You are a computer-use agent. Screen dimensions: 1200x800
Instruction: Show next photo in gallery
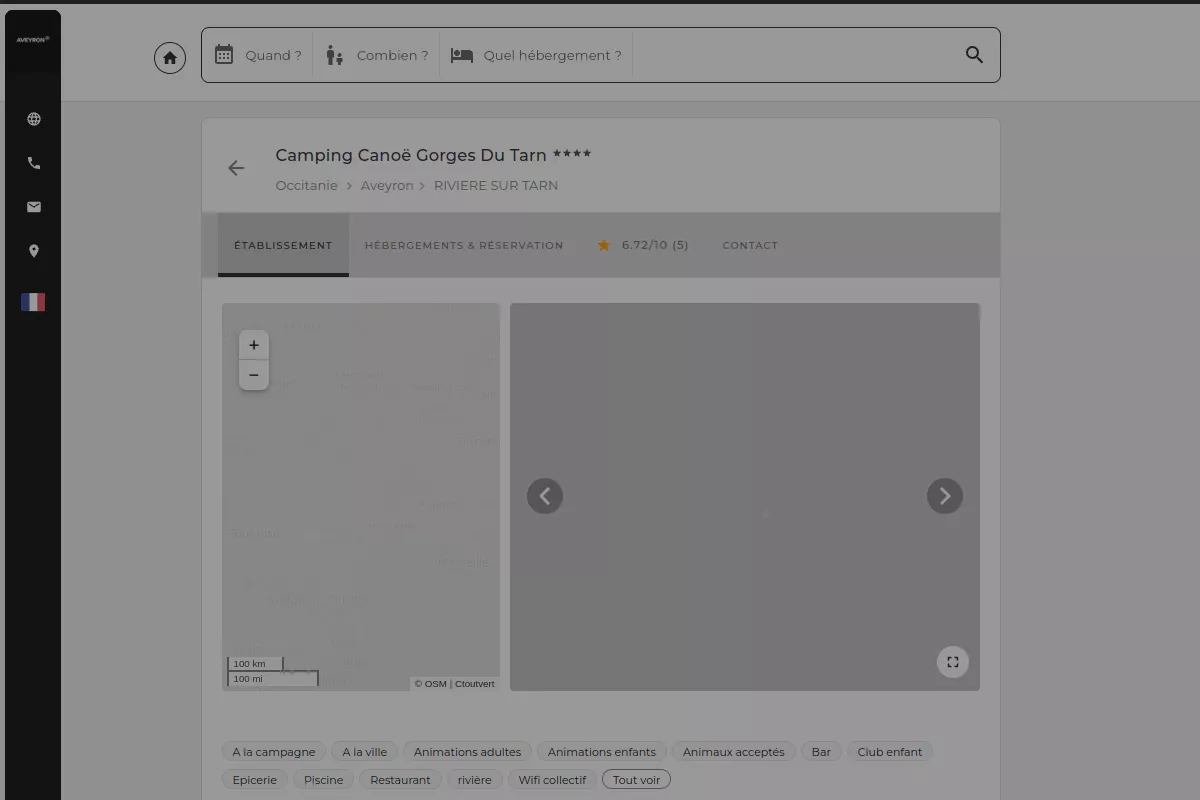point(944,496)
